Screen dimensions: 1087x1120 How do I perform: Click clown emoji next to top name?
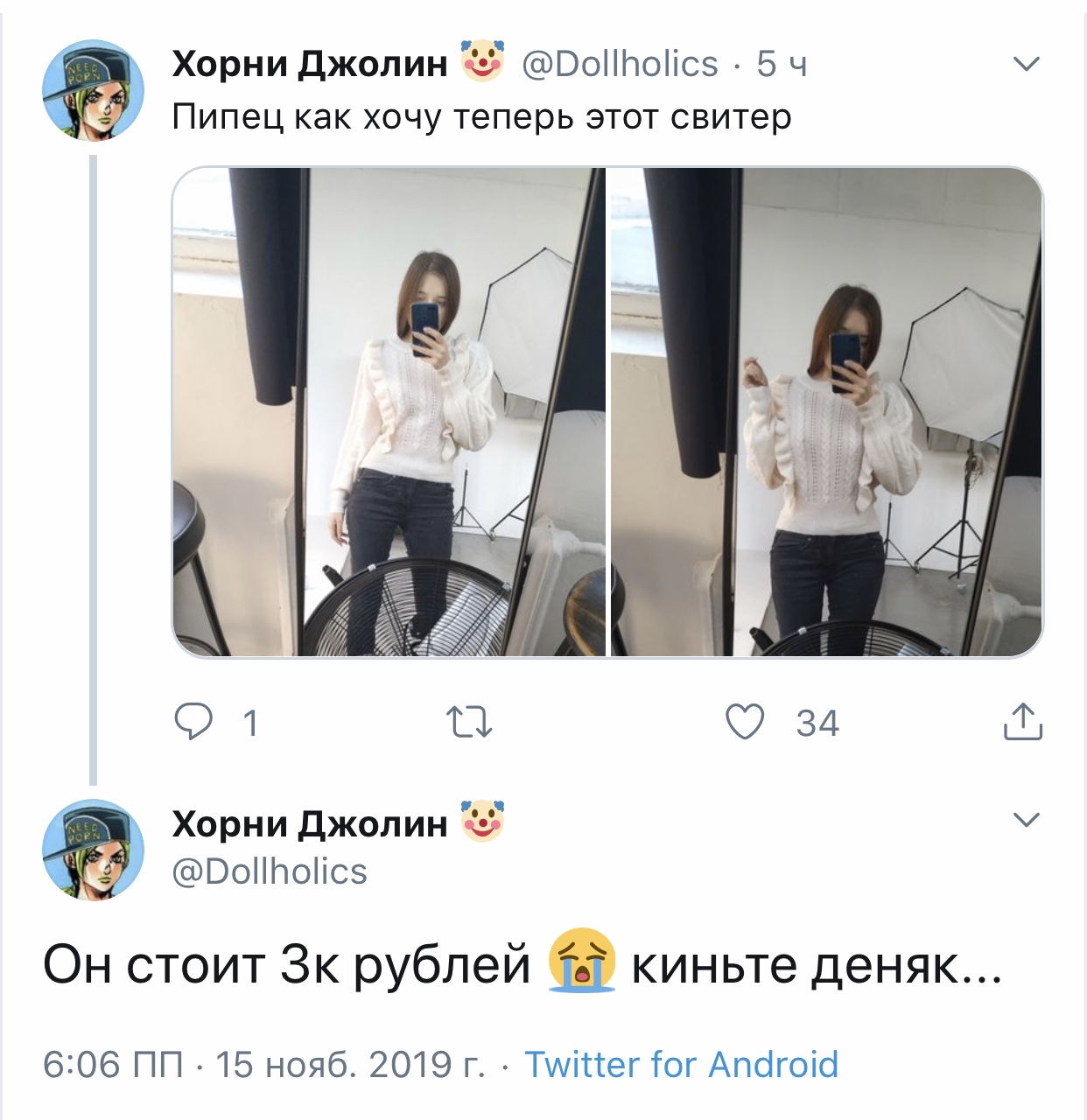coord(482,62)
